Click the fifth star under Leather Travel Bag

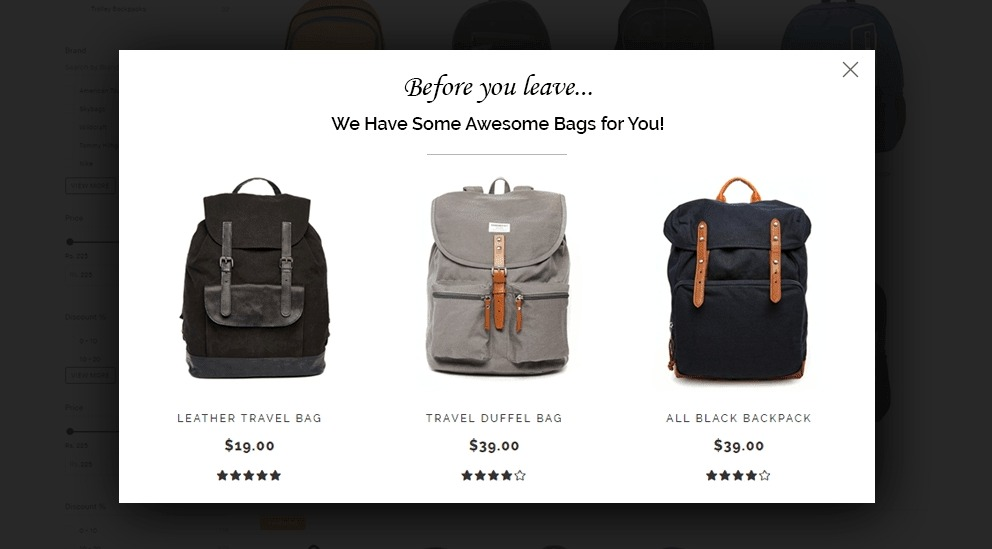(275, 476)
